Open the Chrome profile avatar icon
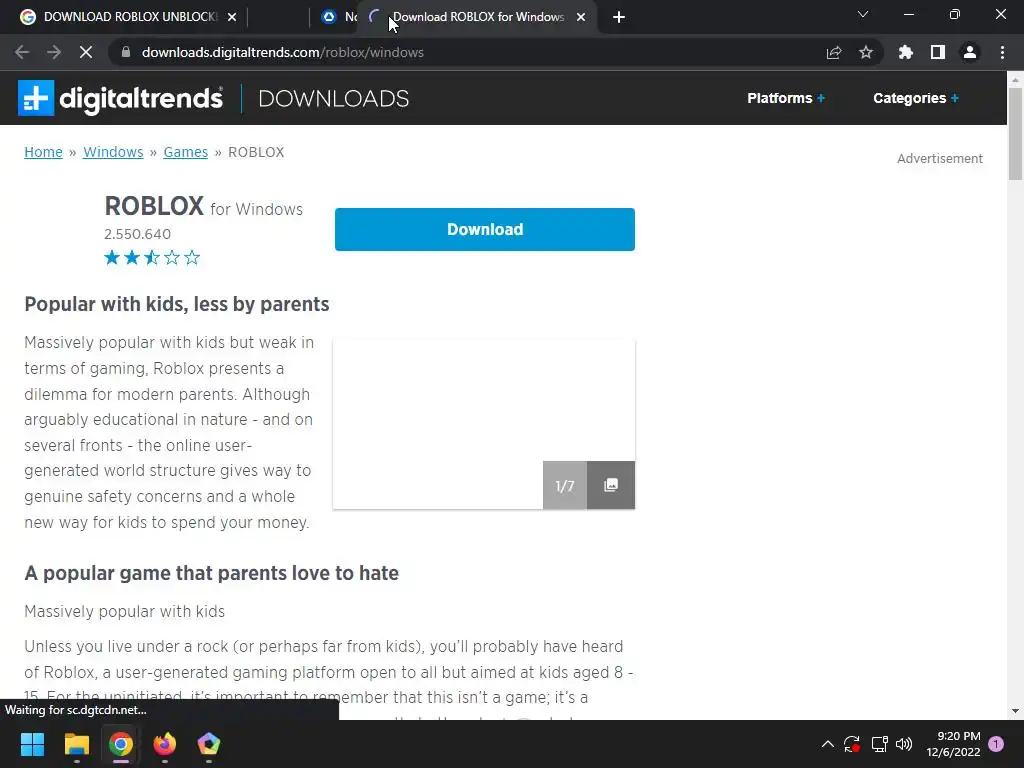Screen dimensions: 1024x768 click(970, 52)
